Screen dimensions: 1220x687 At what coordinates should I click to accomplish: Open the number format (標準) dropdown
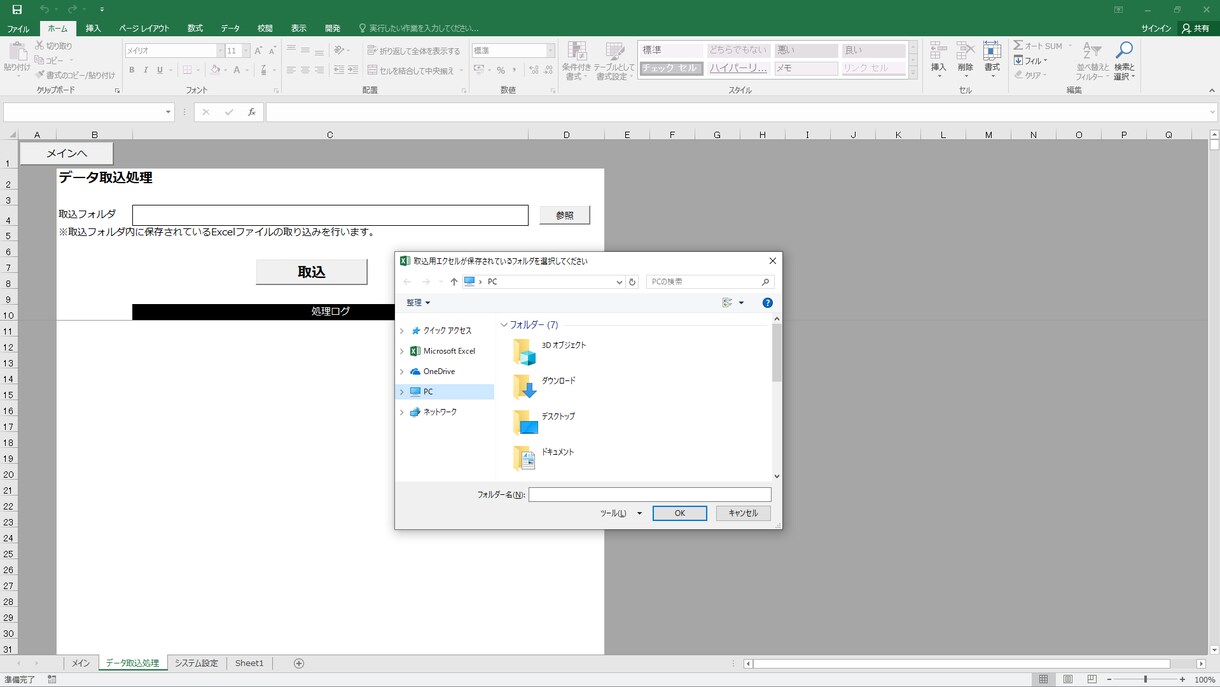pos(550,51)
